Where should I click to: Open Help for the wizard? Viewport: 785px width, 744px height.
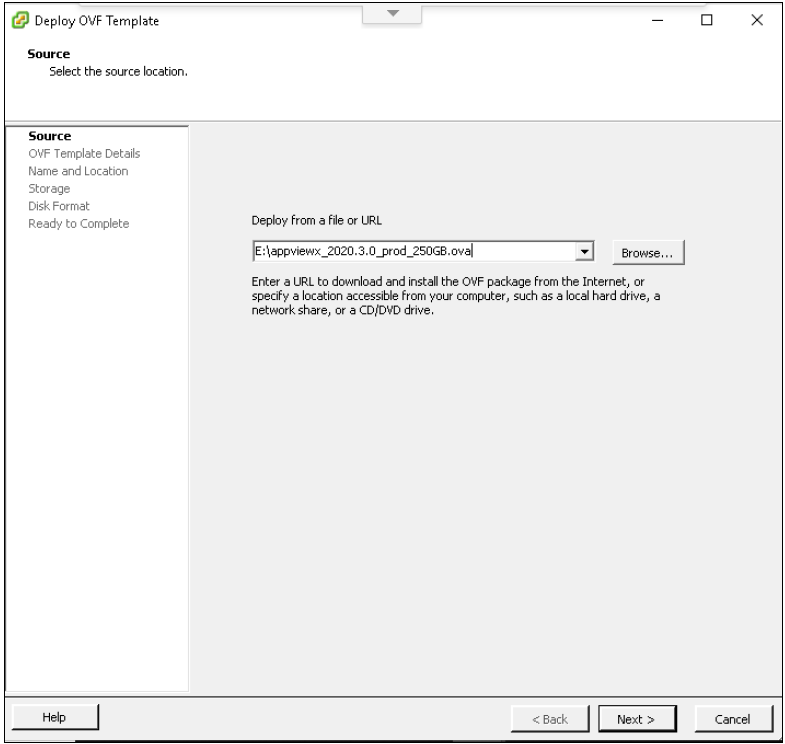click(55, 717)
